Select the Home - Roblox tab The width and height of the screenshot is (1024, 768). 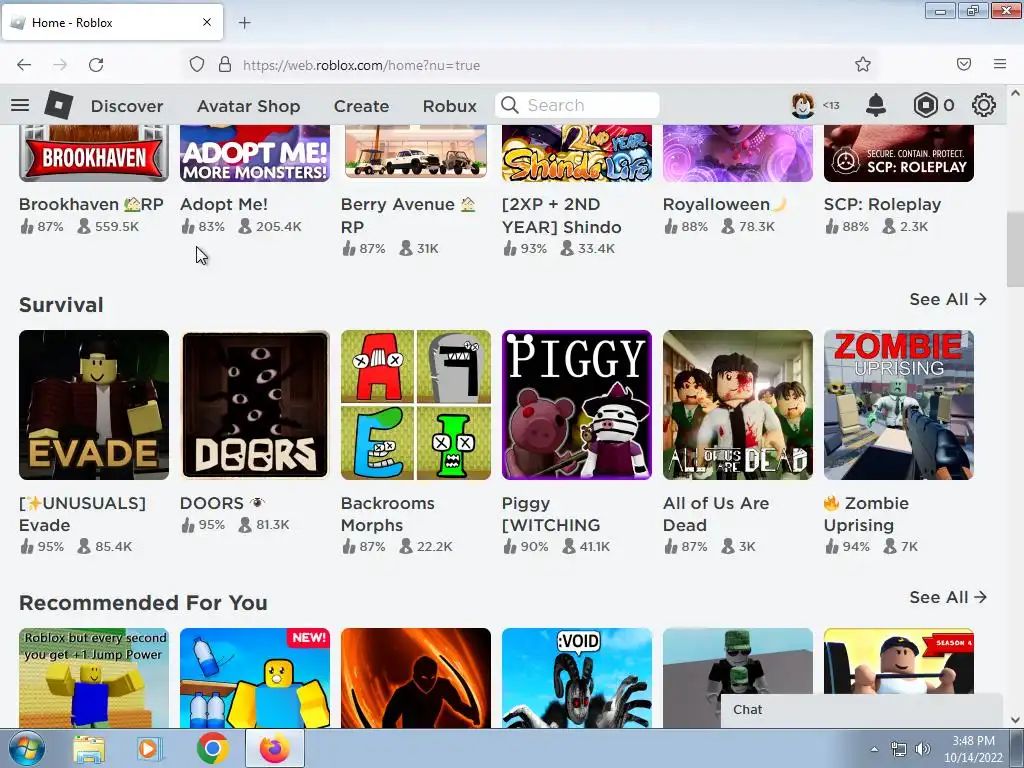112,22
